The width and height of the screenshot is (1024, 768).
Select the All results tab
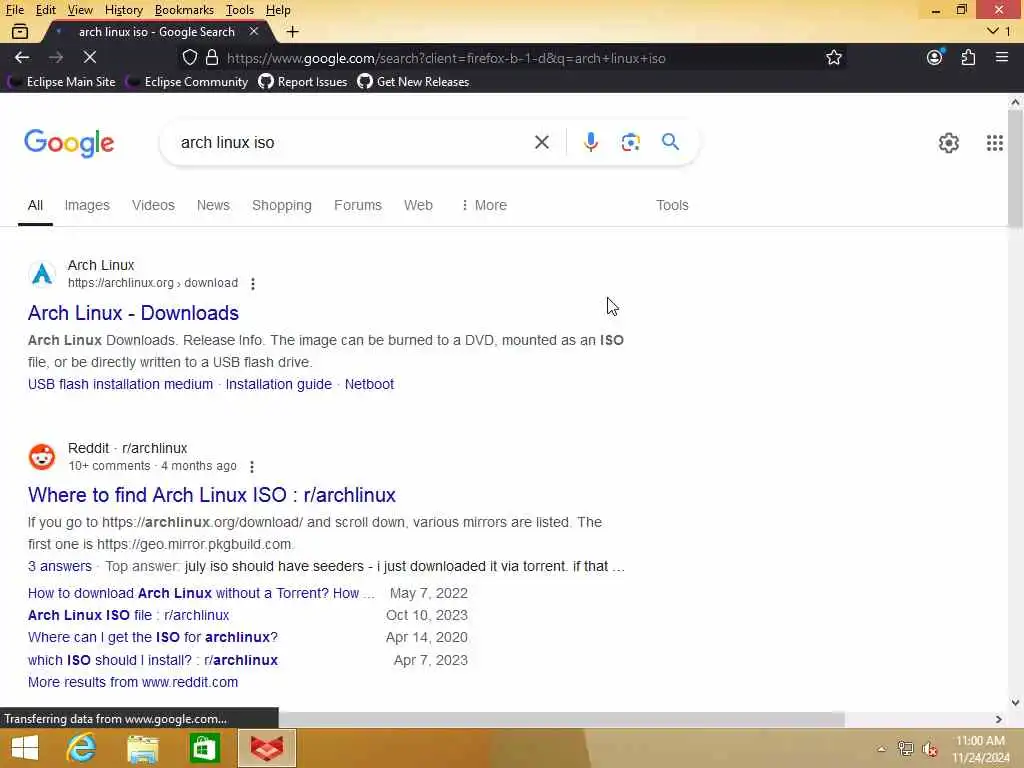(35, 205)
